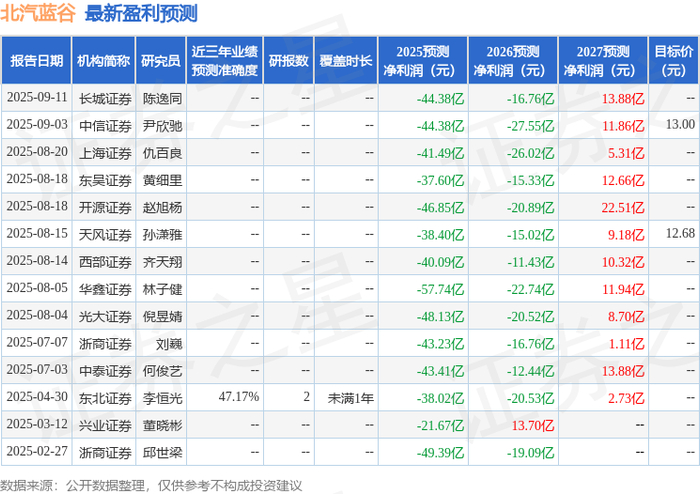Click the date 2025-07-07
Viewport: 700px width, 494px height.
(x=37, y=342)
